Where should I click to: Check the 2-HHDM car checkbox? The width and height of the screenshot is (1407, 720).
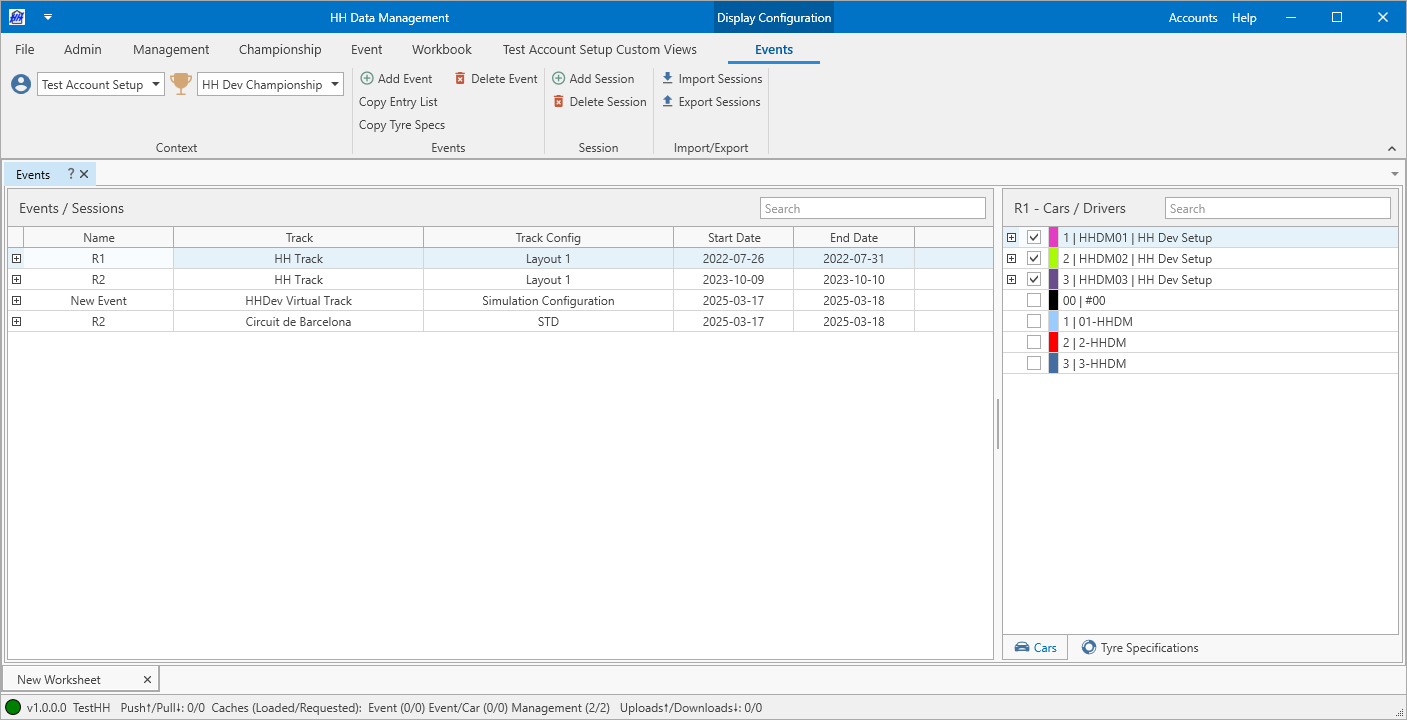click(x=1034, y=343)
